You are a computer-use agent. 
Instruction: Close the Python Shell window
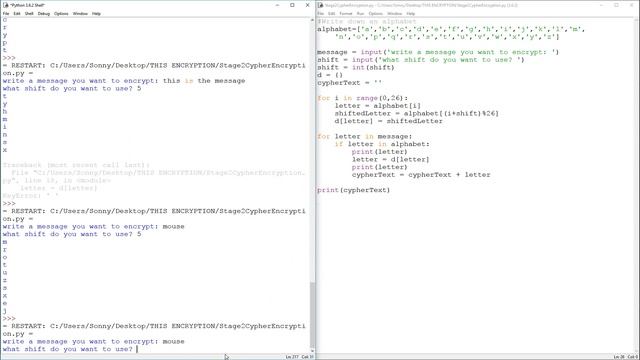coord(307,5)
